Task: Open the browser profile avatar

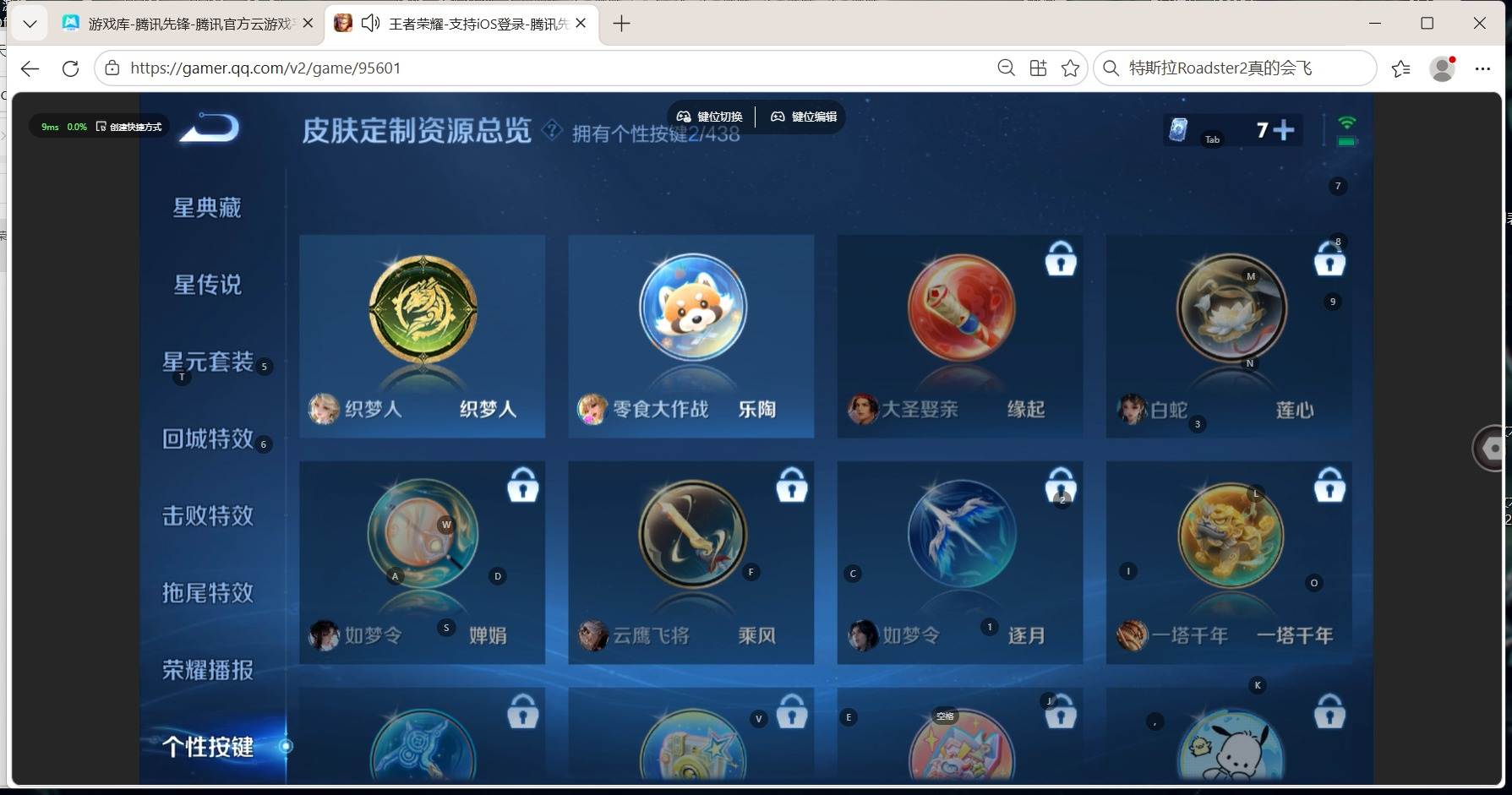Action: pyautogui.click(x=1442, y=68)
